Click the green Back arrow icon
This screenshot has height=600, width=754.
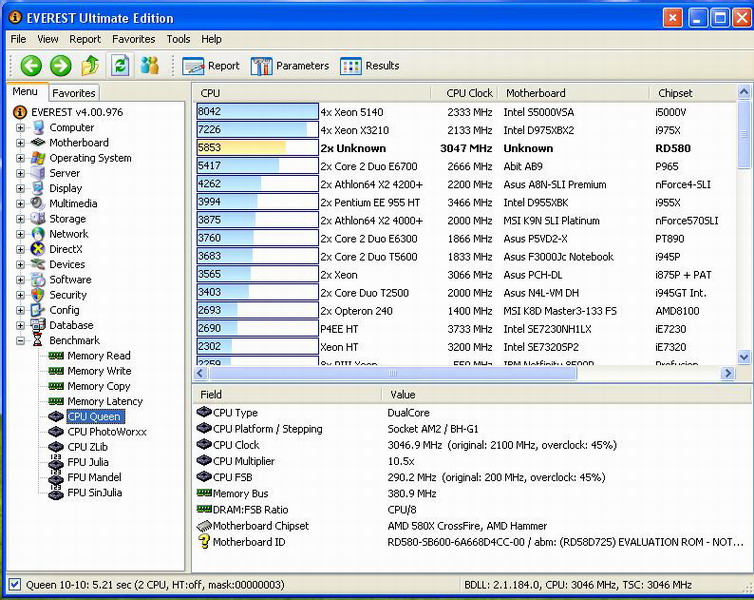31,65
